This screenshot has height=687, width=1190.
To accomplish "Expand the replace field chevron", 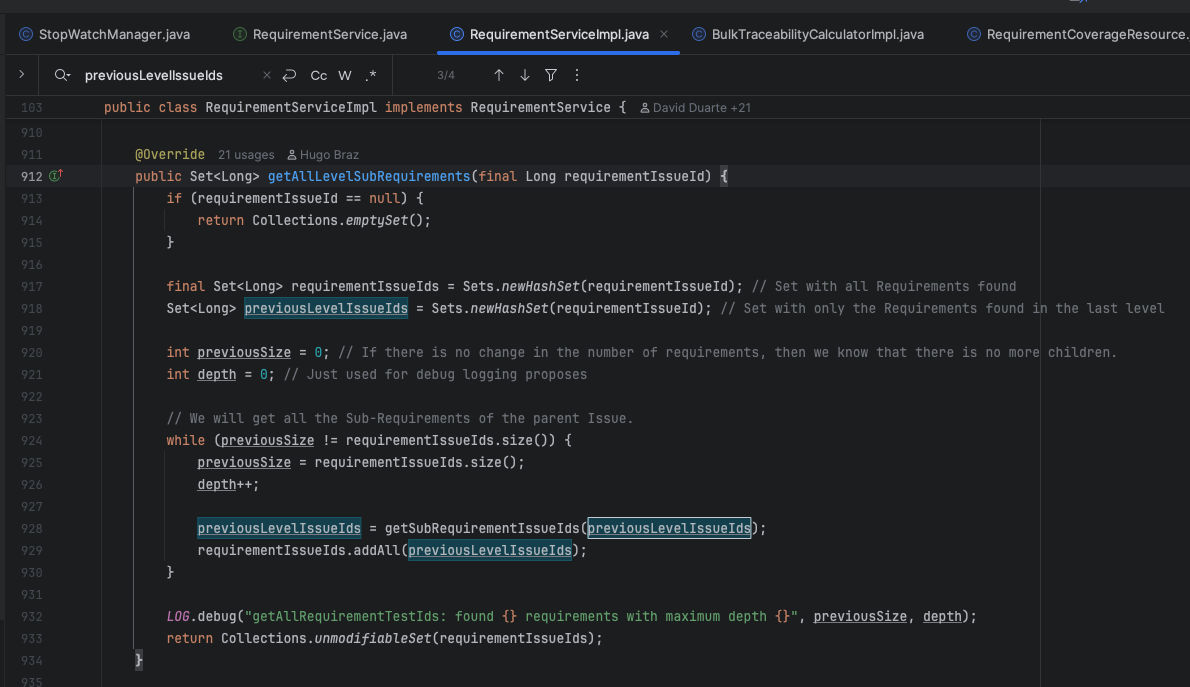I will [x=21, y=75].
